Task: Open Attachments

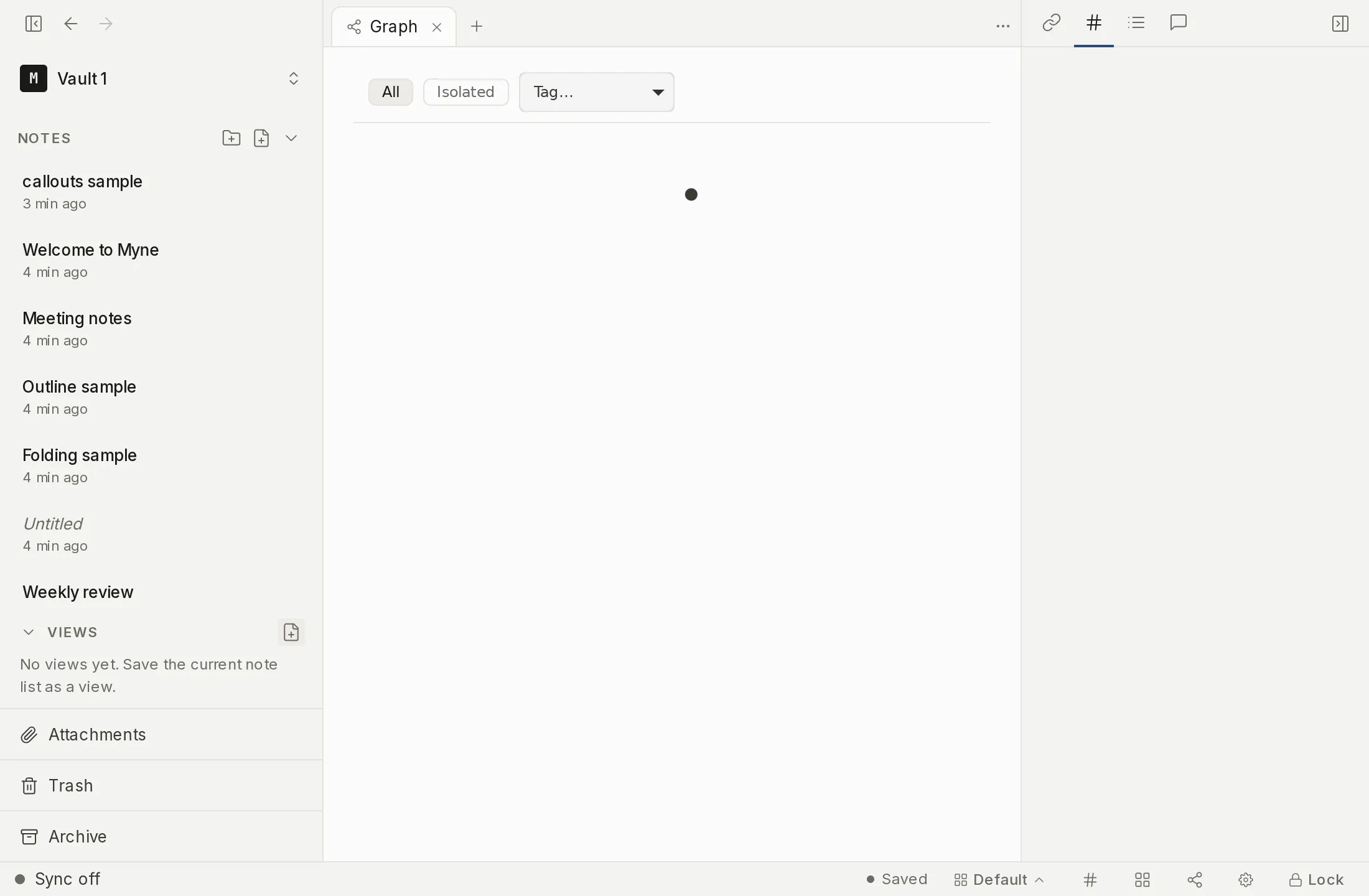Action: (x=161, y=735)
